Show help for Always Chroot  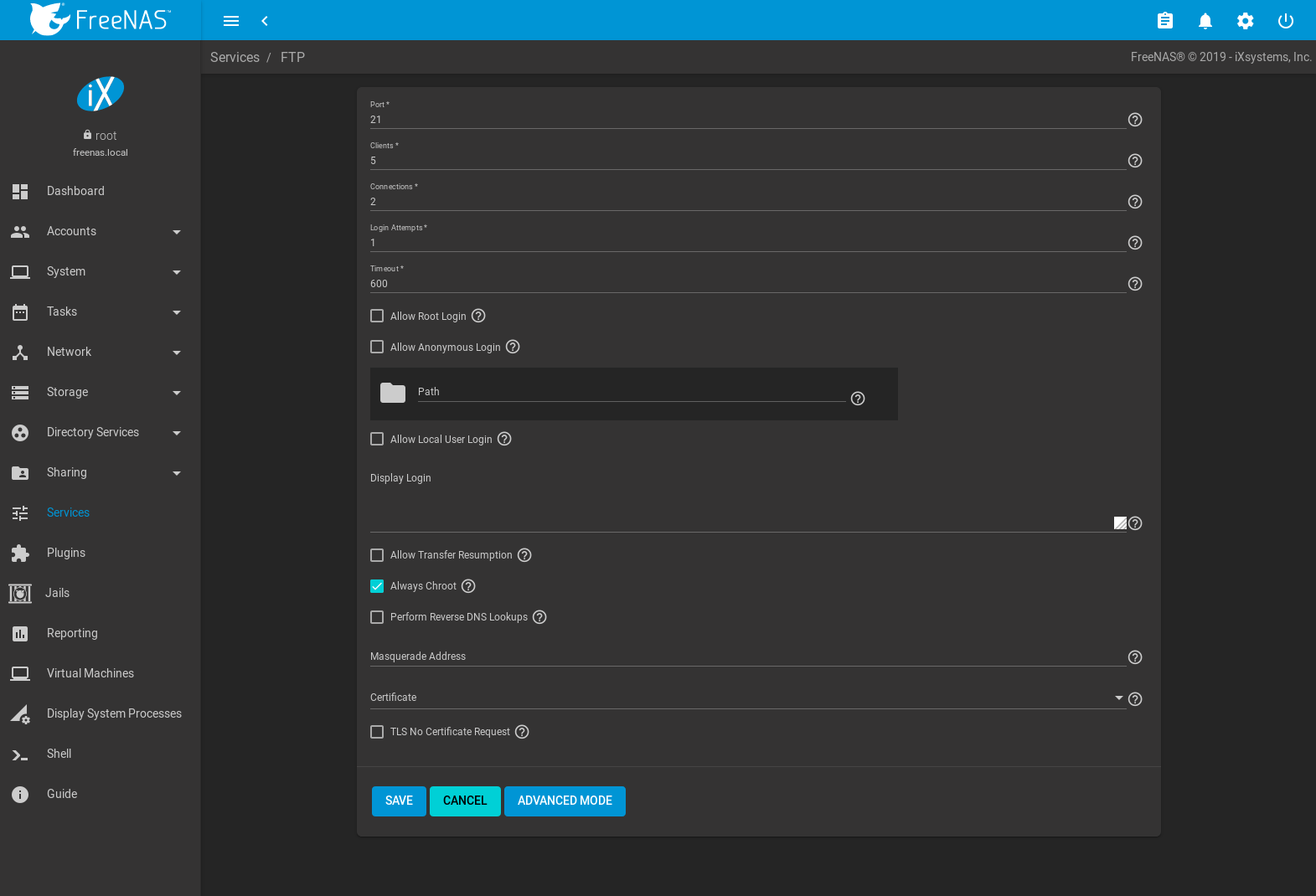[468, 586]
